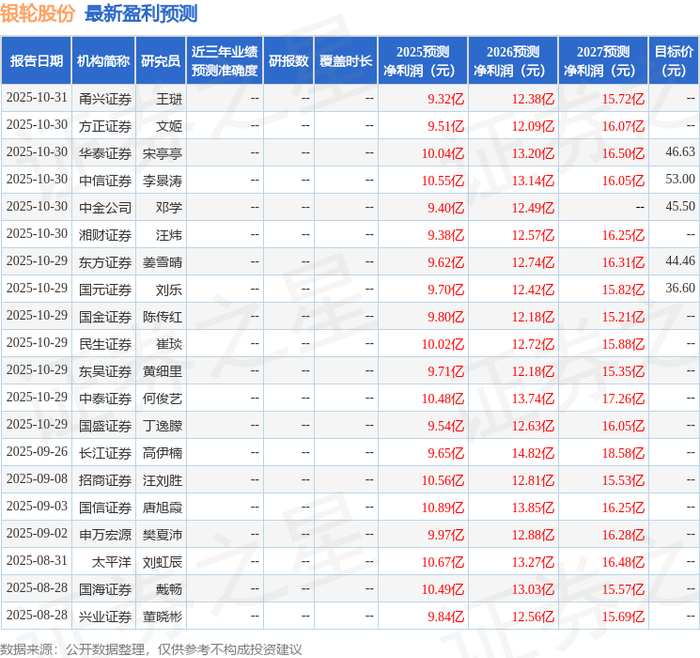
Task: Click the 2027预测净利润 column header
Action: pyautogui.click(x=603, y=61)
